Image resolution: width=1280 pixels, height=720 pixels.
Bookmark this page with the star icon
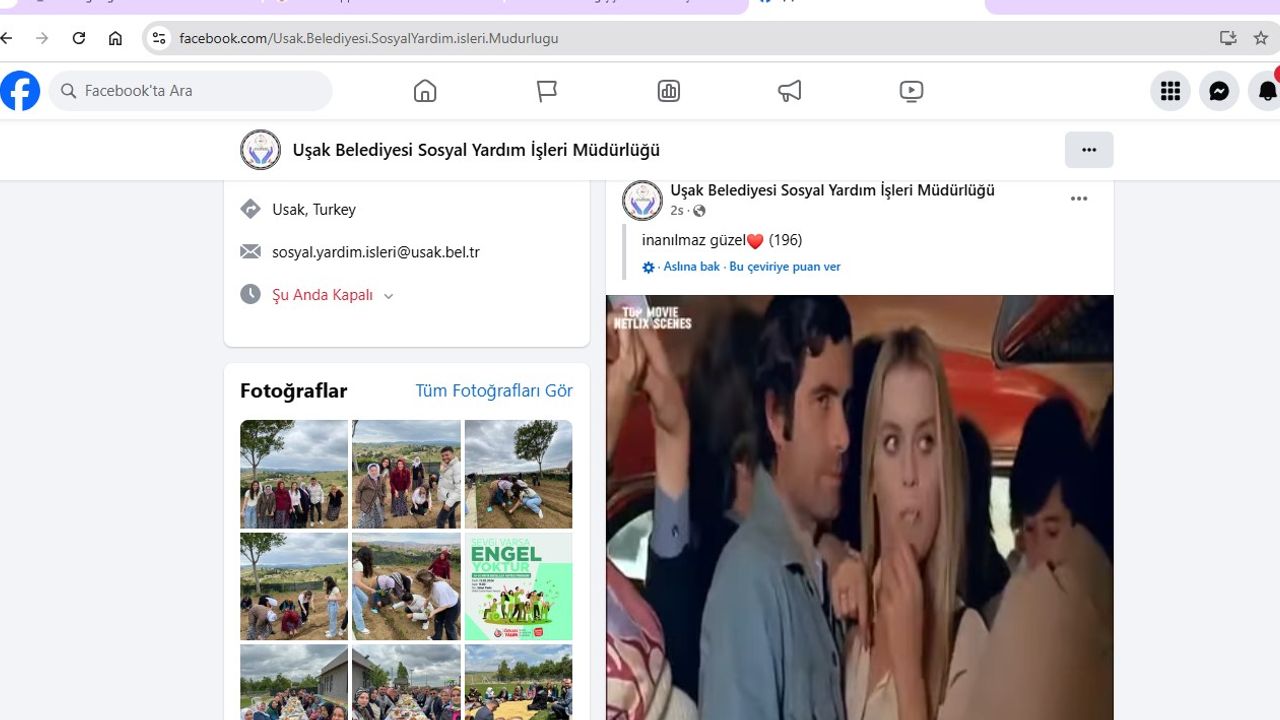pos(1261,38)
